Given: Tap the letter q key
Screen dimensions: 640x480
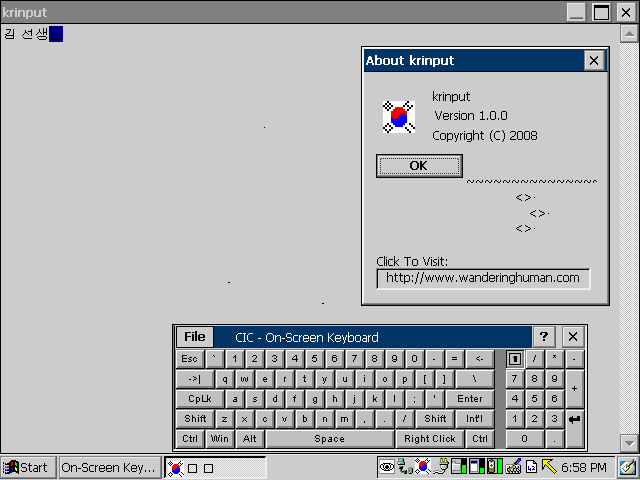Looking at the screenshot, I should pyautogui.click(x=225, y=379).
